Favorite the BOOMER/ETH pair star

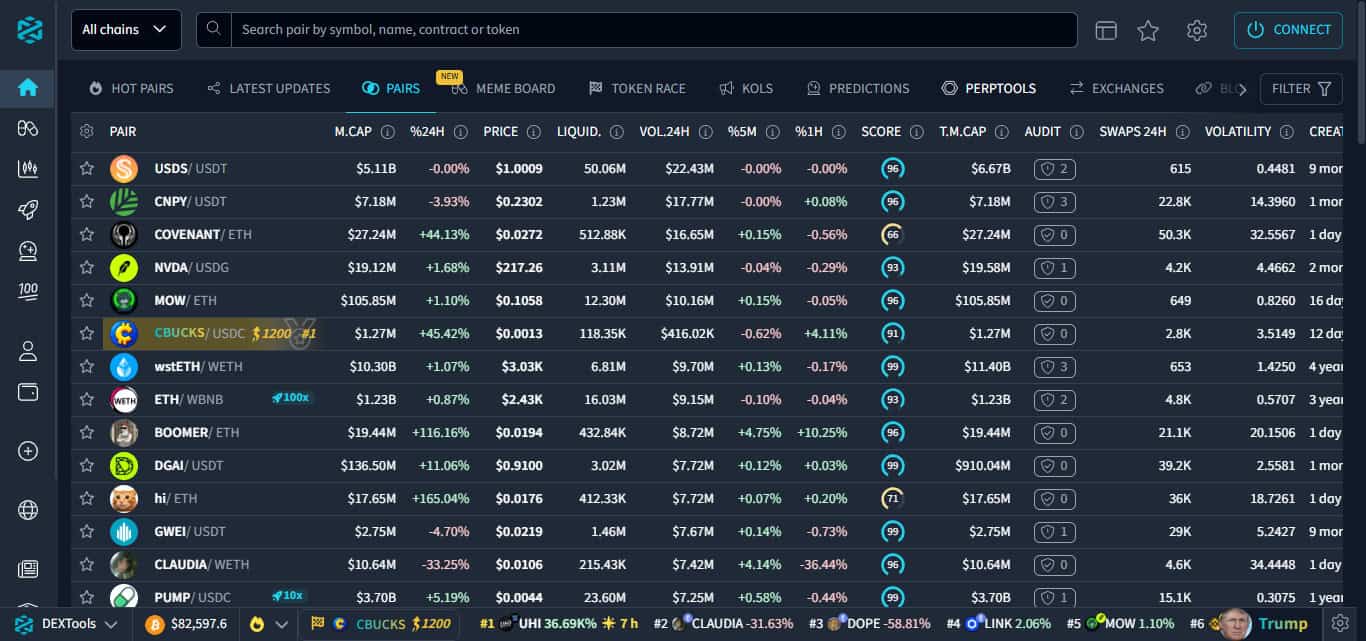87,433
